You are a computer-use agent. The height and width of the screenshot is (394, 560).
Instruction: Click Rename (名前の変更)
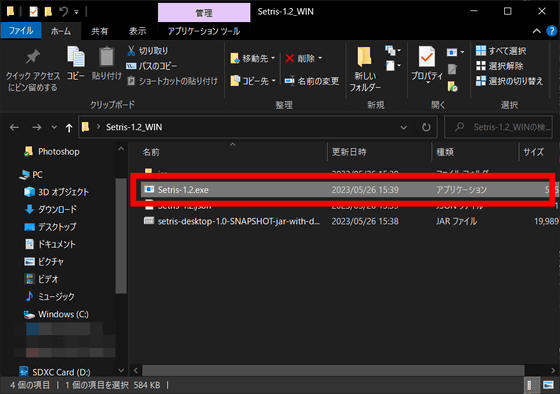click(x=311, y=81)
